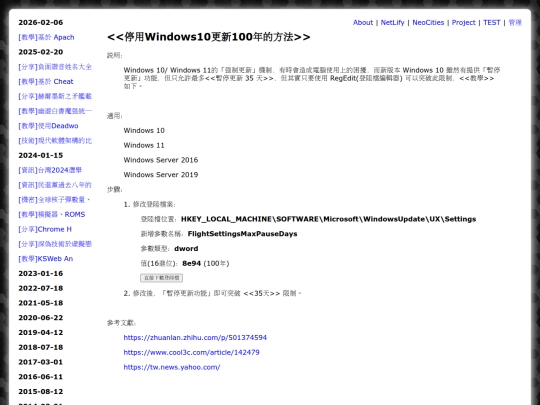The width and height of the screenshot is (540, 405).
Task: Open the 管理 link at top right
Action: point(515,22)
